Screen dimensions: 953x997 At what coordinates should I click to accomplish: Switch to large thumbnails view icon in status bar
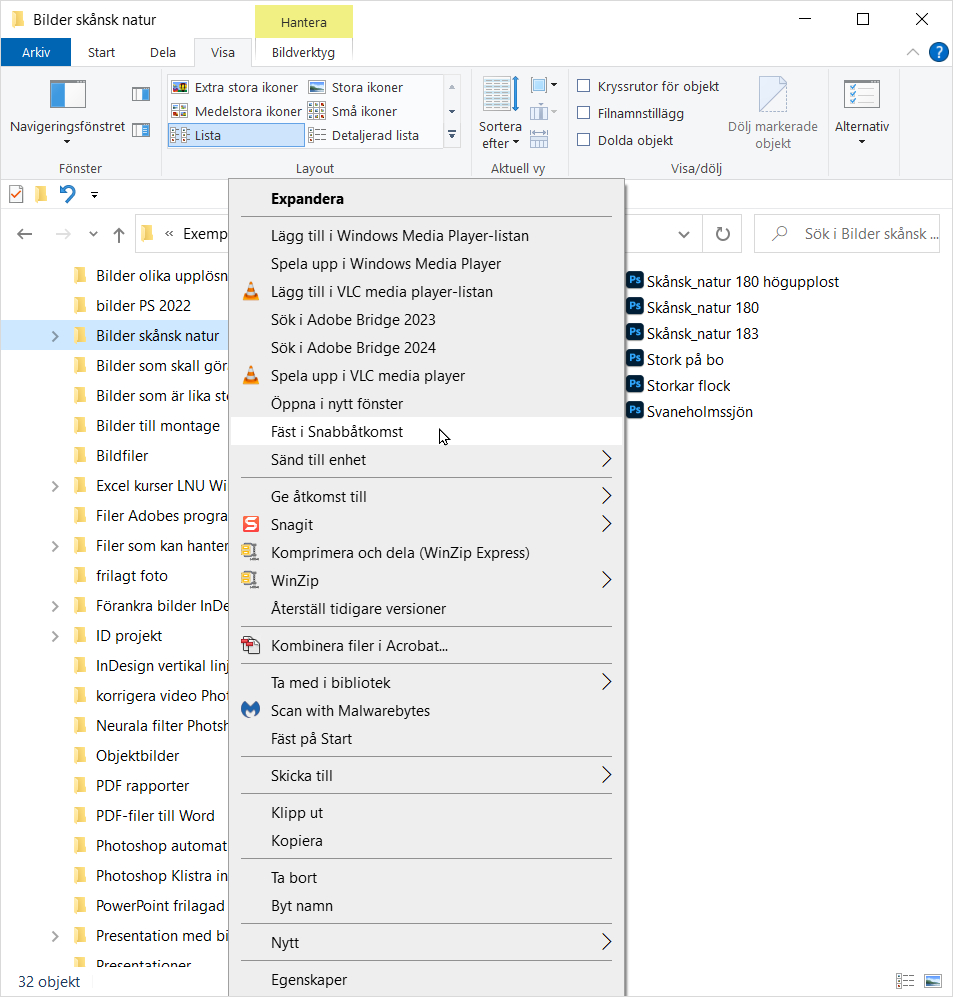coord(933,981)
